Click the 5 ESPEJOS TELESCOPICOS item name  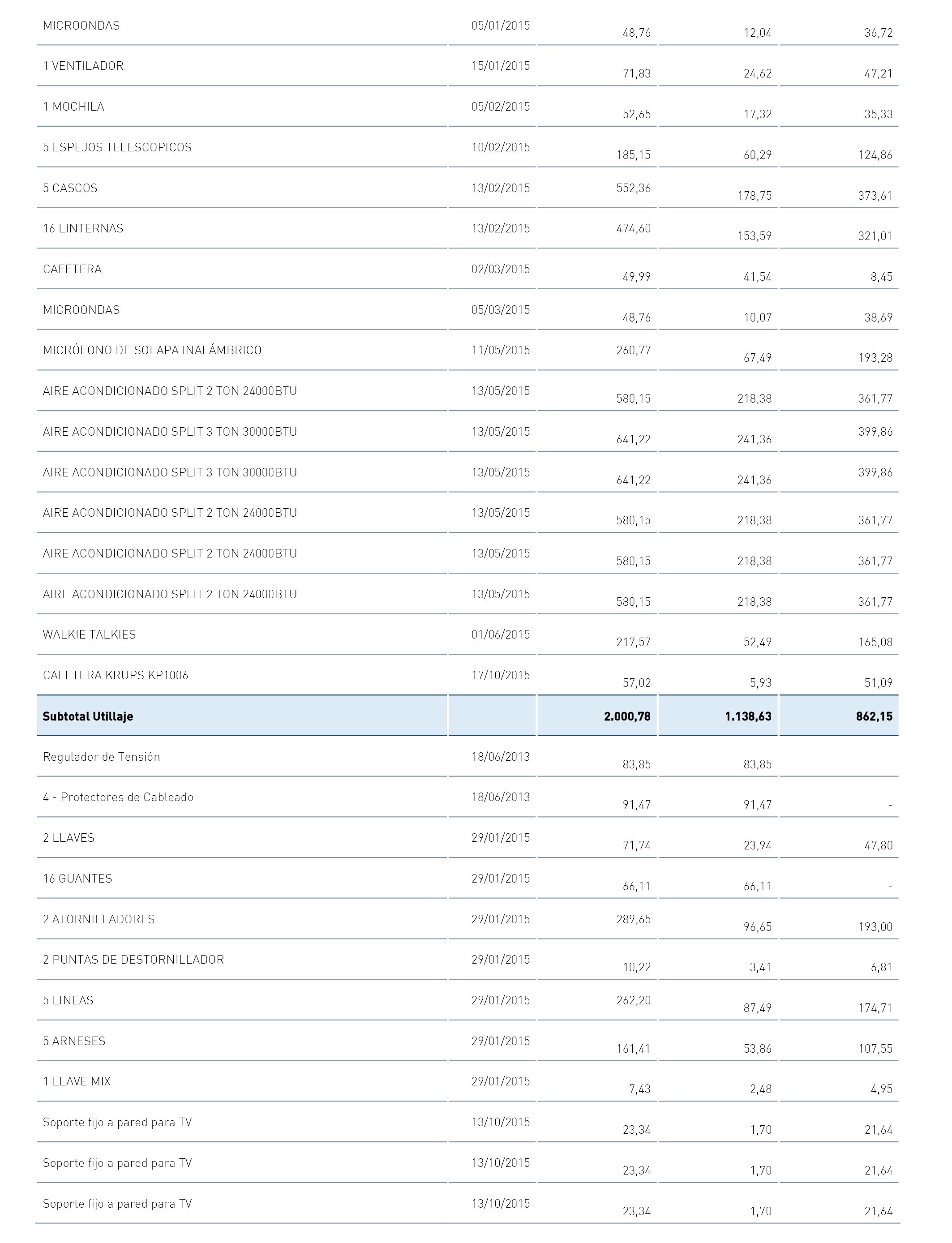pyautogui.click(x=117, y=147)
